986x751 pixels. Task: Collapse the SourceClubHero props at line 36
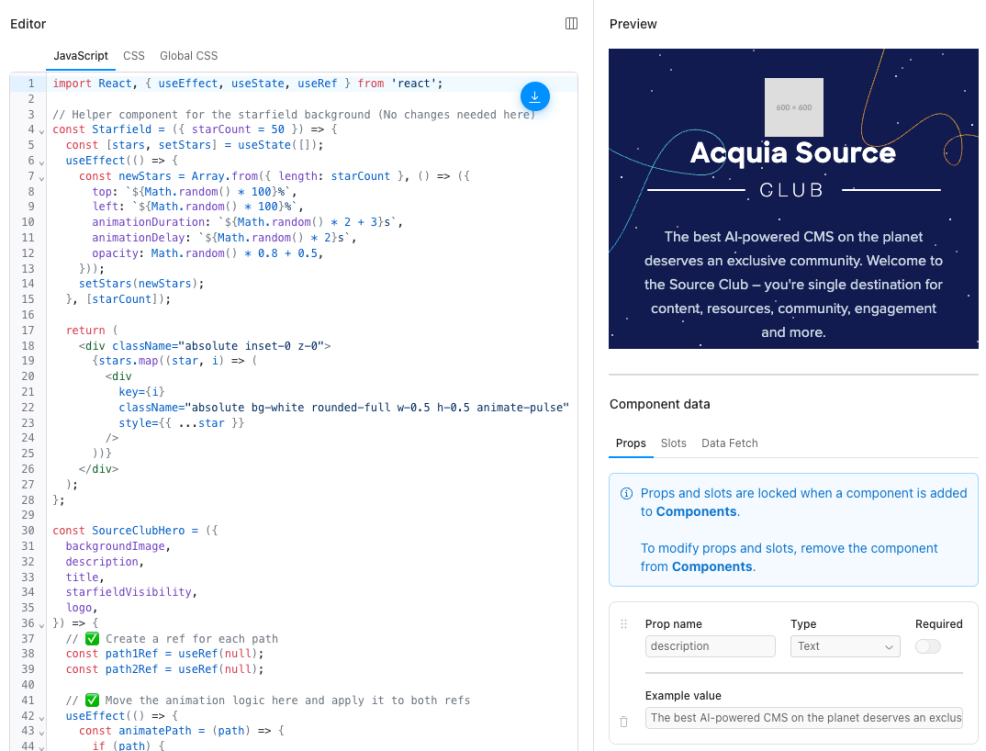coord(43,625)
